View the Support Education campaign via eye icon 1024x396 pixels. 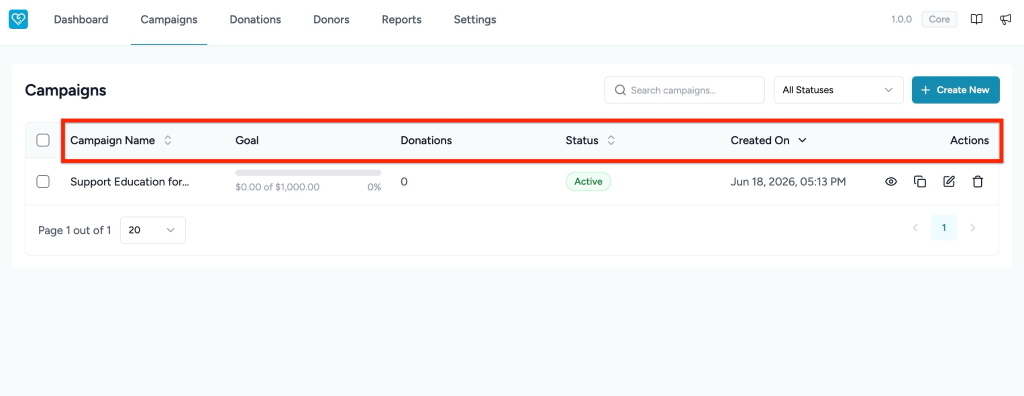(x=891, y=182)
